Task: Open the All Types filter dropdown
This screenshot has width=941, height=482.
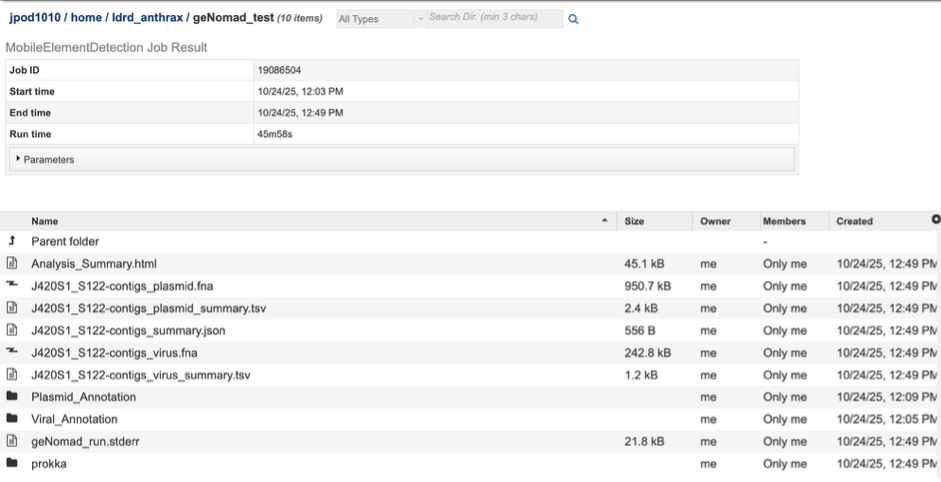Action: click(x=376, y=19)
